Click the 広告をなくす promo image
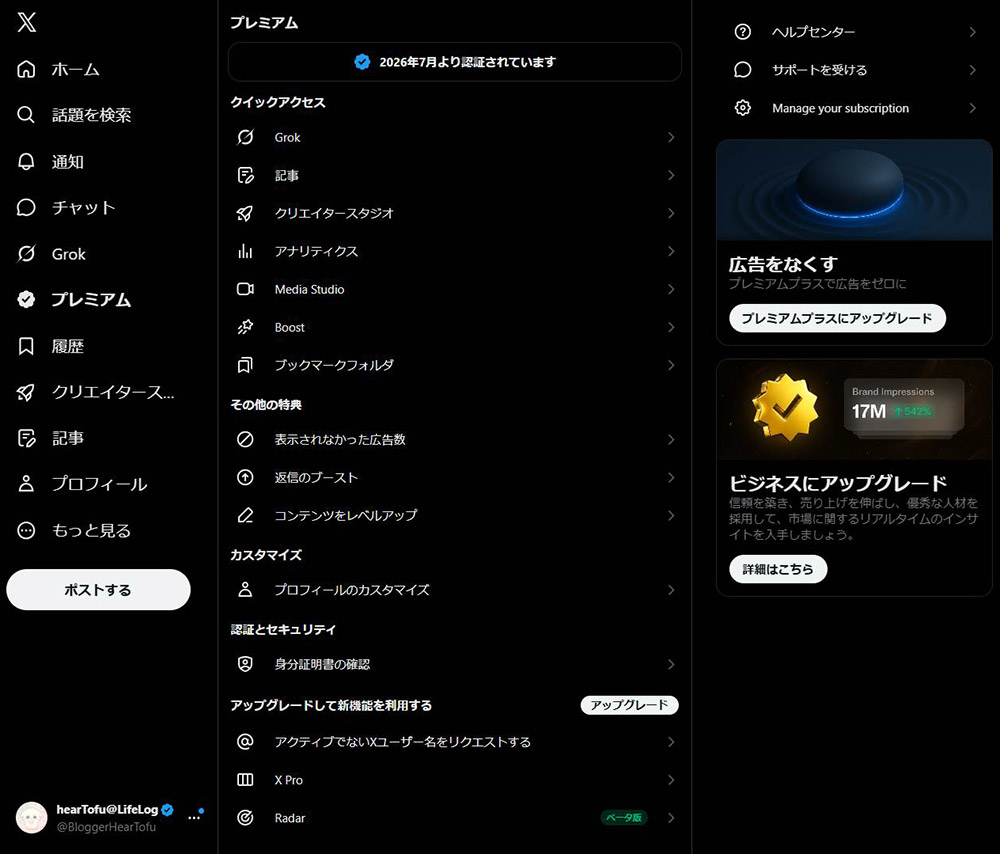 [854, 190]
